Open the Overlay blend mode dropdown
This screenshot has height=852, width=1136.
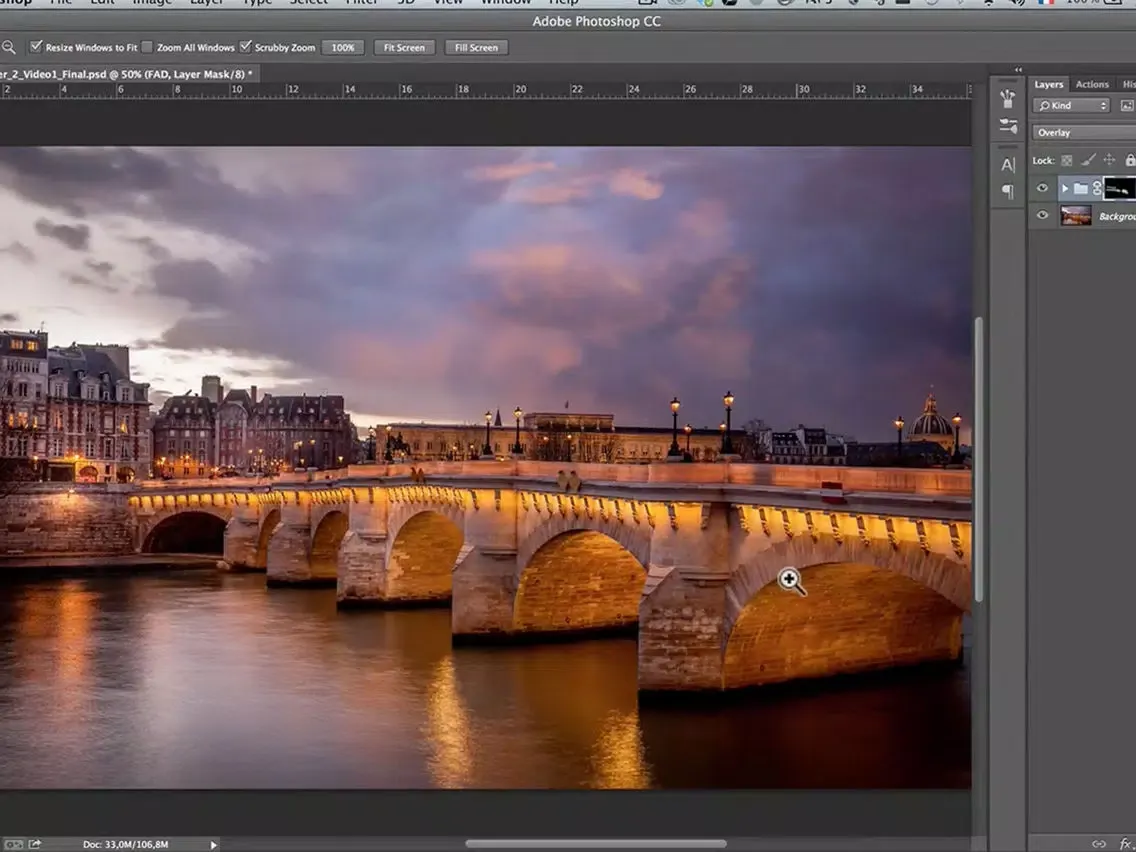coord(1084,133)
